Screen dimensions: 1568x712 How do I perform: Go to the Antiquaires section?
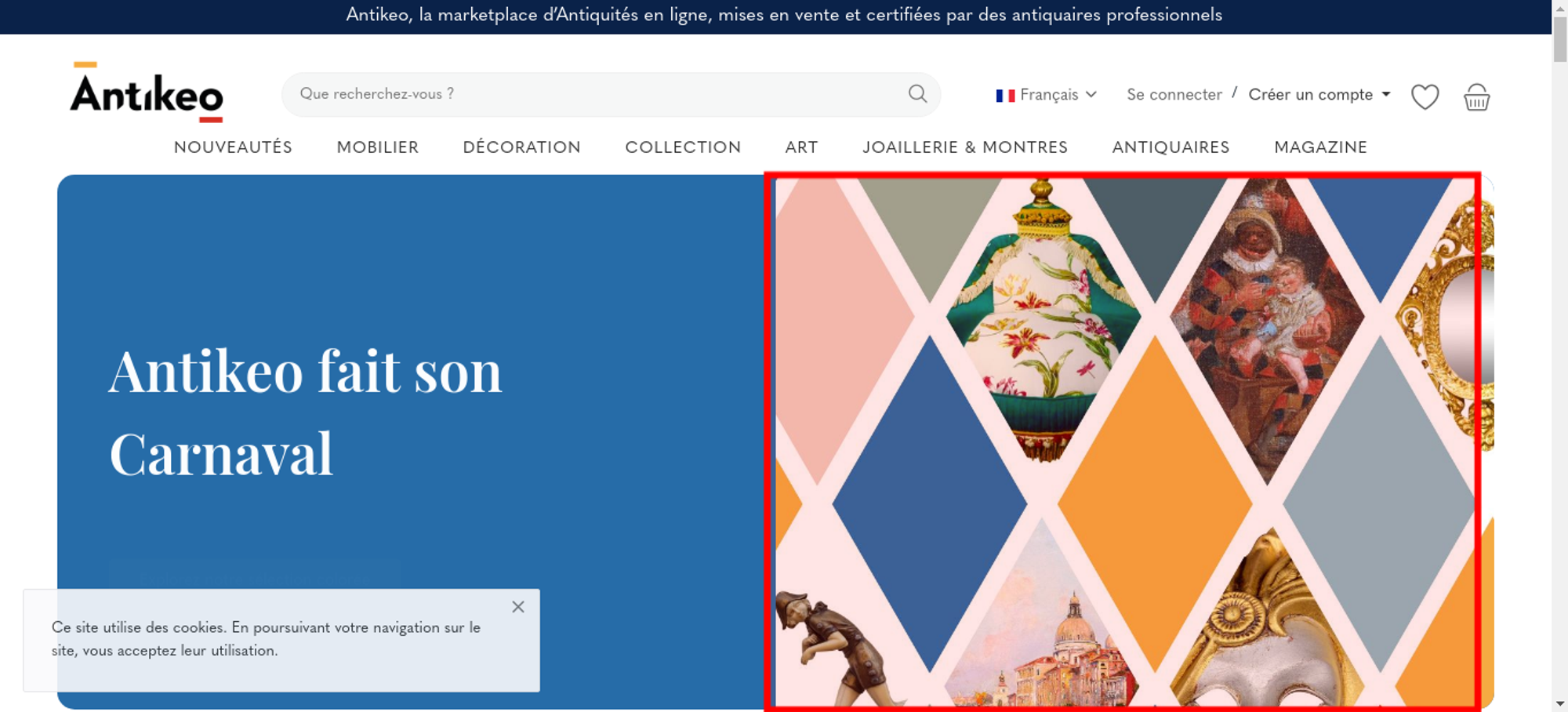point(1171,147)
